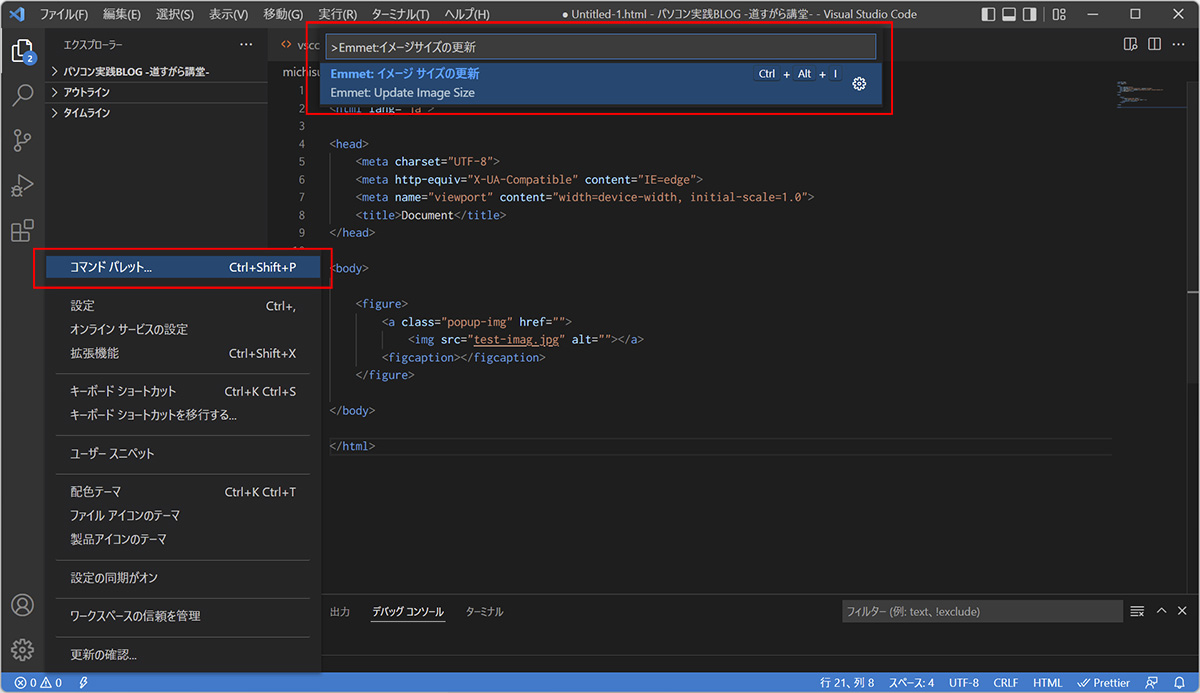The width and height of the screenshot is (1200, 693).
Task: Click the 行 21、列 8 cursor position indicator
Action: coord(847,683)
